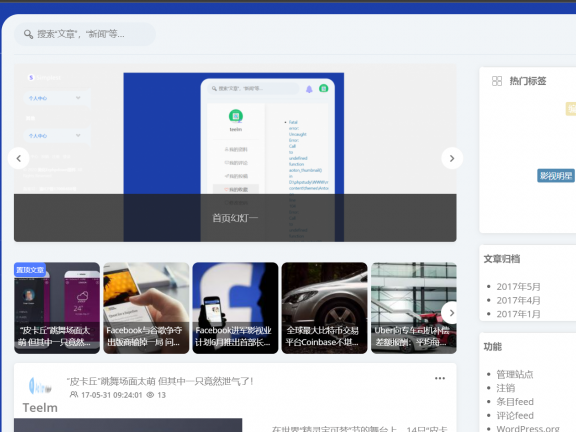Open the 2017年4月 archive
576x432 pixels.
[x=518, y=300]
